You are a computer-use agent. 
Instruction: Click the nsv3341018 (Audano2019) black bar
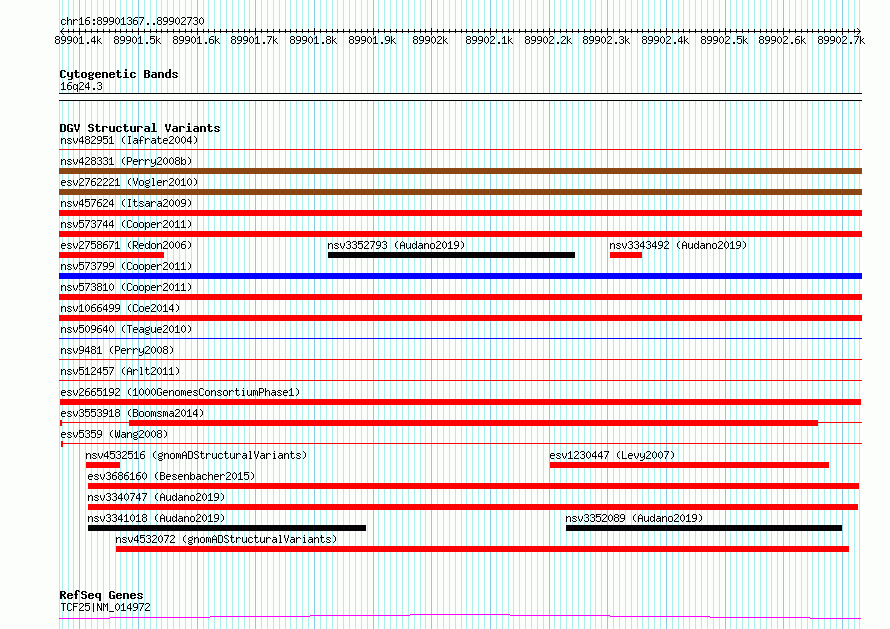click(226, 528)
